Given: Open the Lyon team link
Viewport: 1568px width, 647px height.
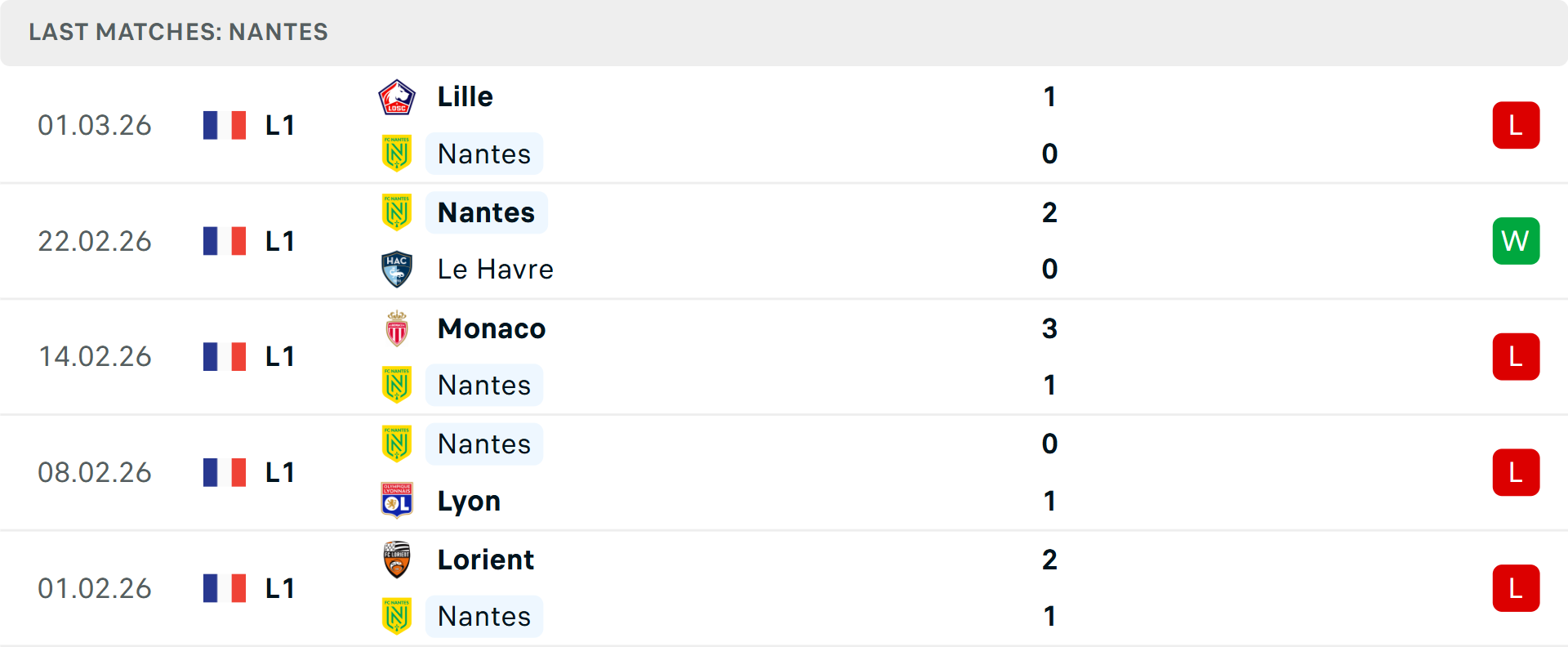Looking at the screenshot, I should [469, 501].
